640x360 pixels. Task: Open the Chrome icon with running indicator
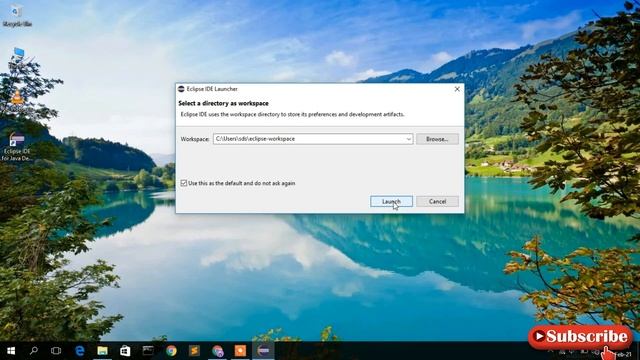tap(218, 351)
